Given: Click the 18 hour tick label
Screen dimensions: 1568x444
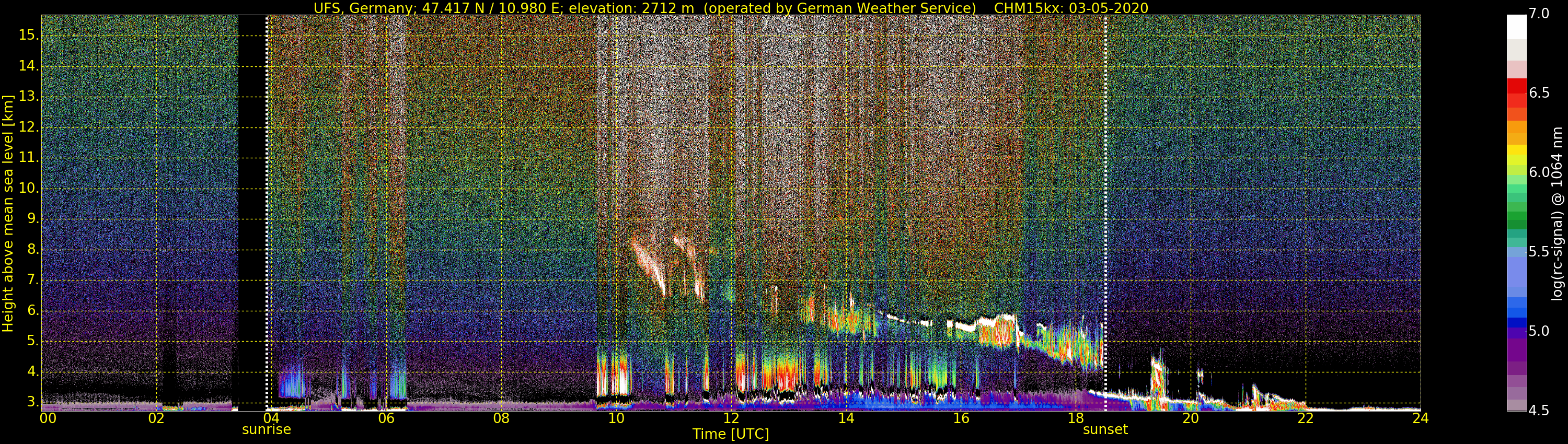Looking at the screenshot, I should click(x=1076, y=418).
